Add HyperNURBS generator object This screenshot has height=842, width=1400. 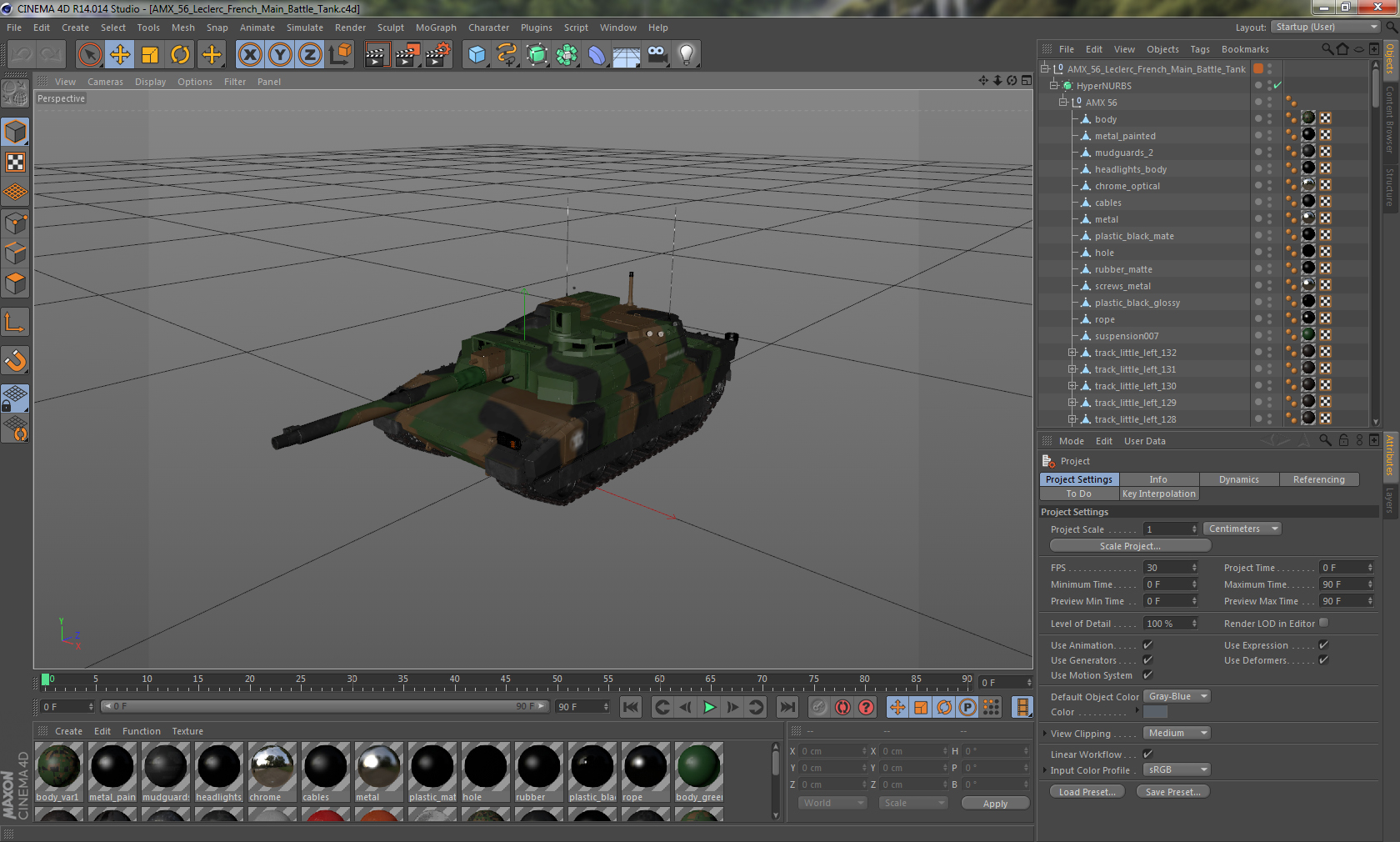pyautogui.click(x=537, y=55)
